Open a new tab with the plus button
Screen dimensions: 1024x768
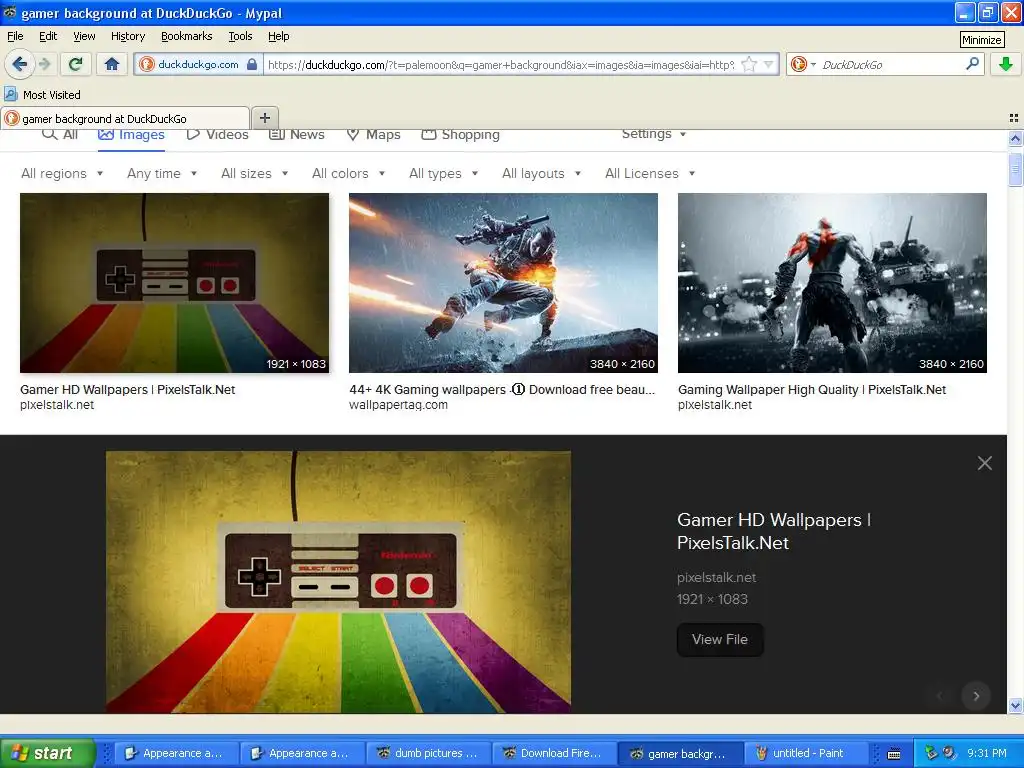264,118
